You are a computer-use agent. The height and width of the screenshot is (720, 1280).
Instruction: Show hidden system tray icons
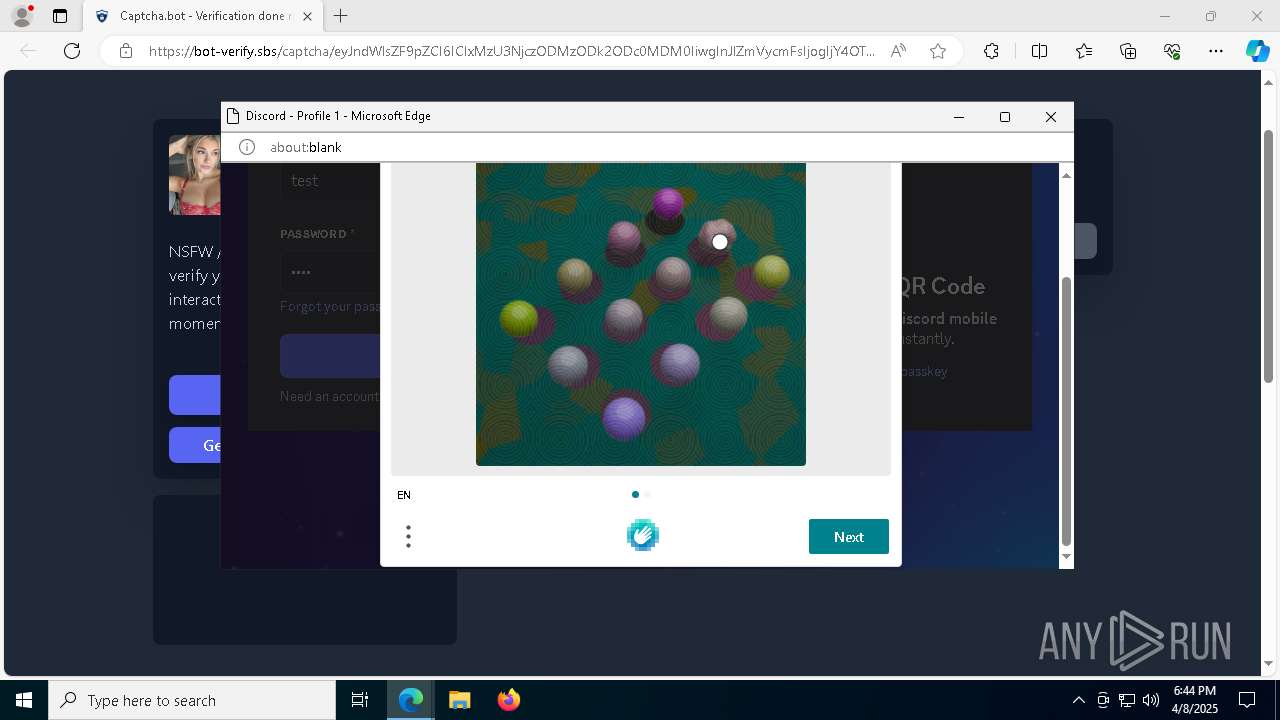coord(1078,700)
